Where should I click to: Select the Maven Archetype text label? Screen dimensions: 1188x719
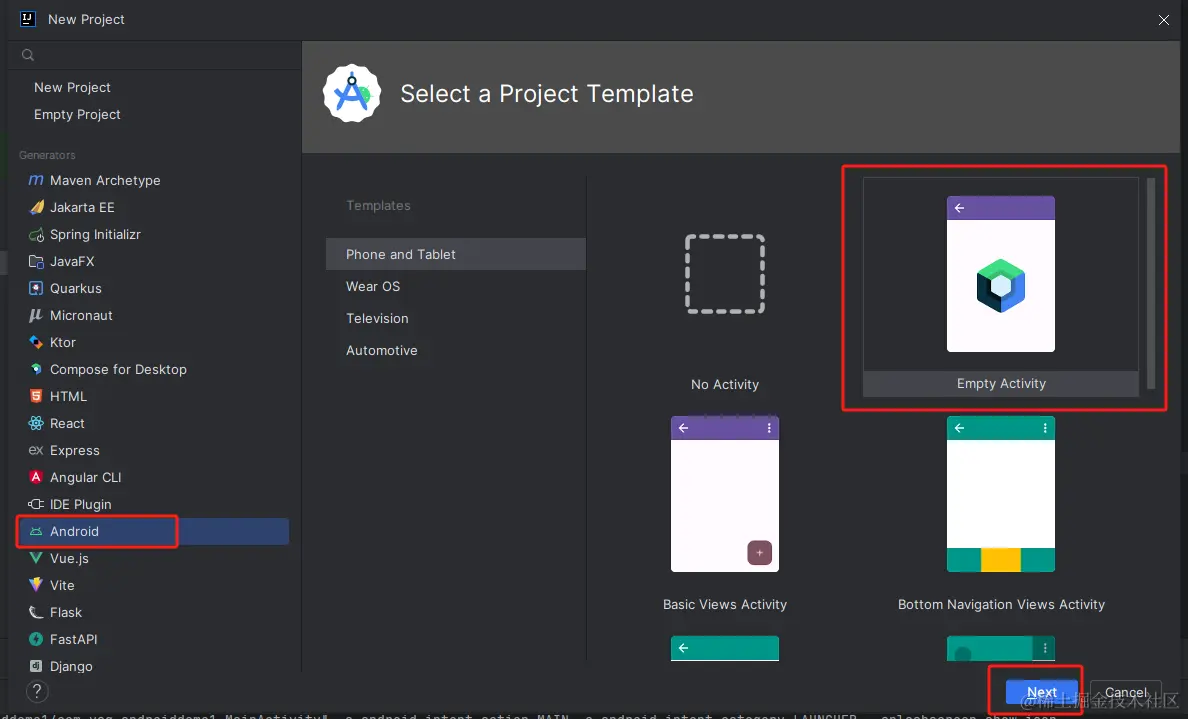[105, 180]
